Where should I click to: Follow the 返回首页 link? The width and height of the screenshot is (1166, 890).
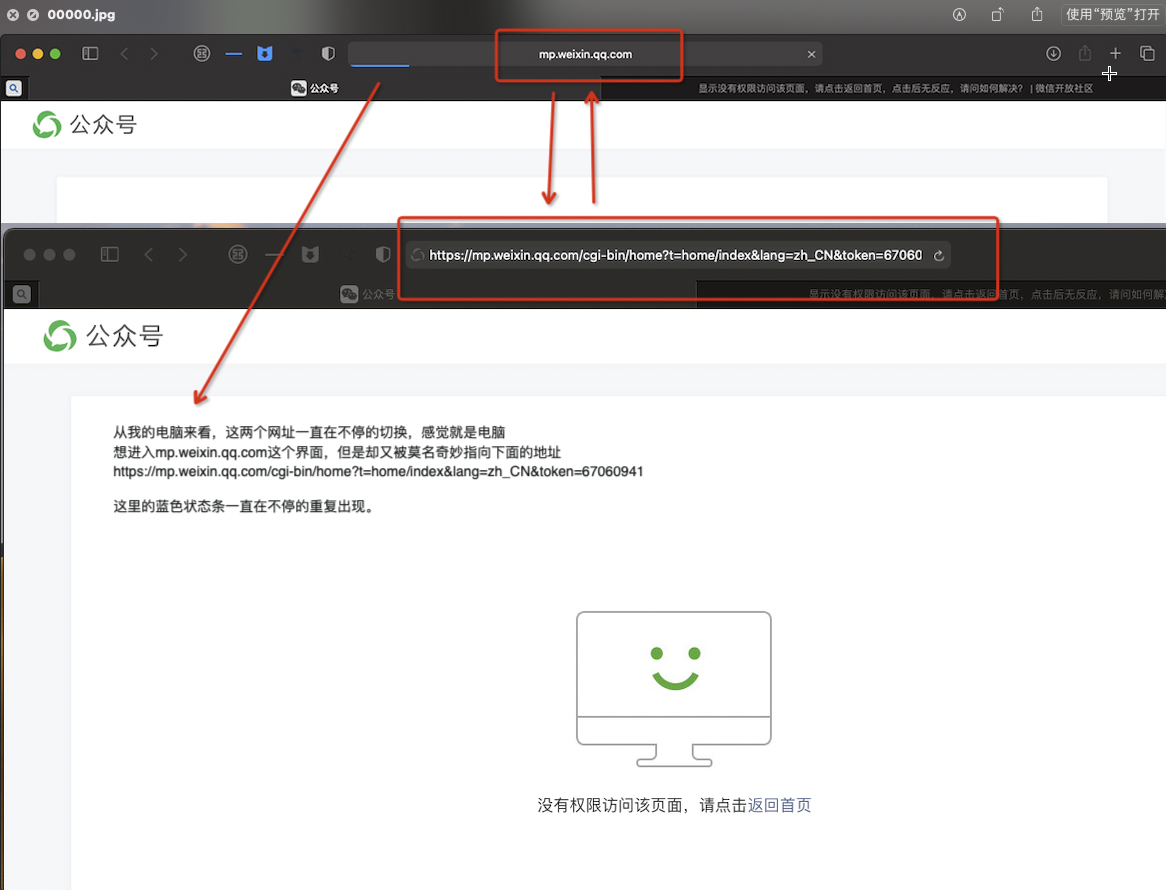779,805
